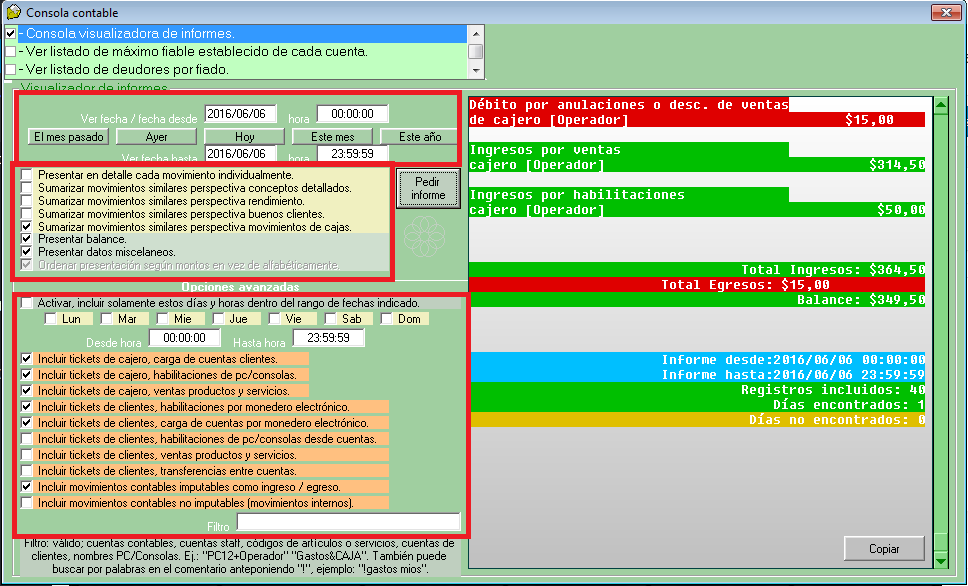The image size is (968, 586).
Task: Click the Filtro text field
Action: [349, 522]
